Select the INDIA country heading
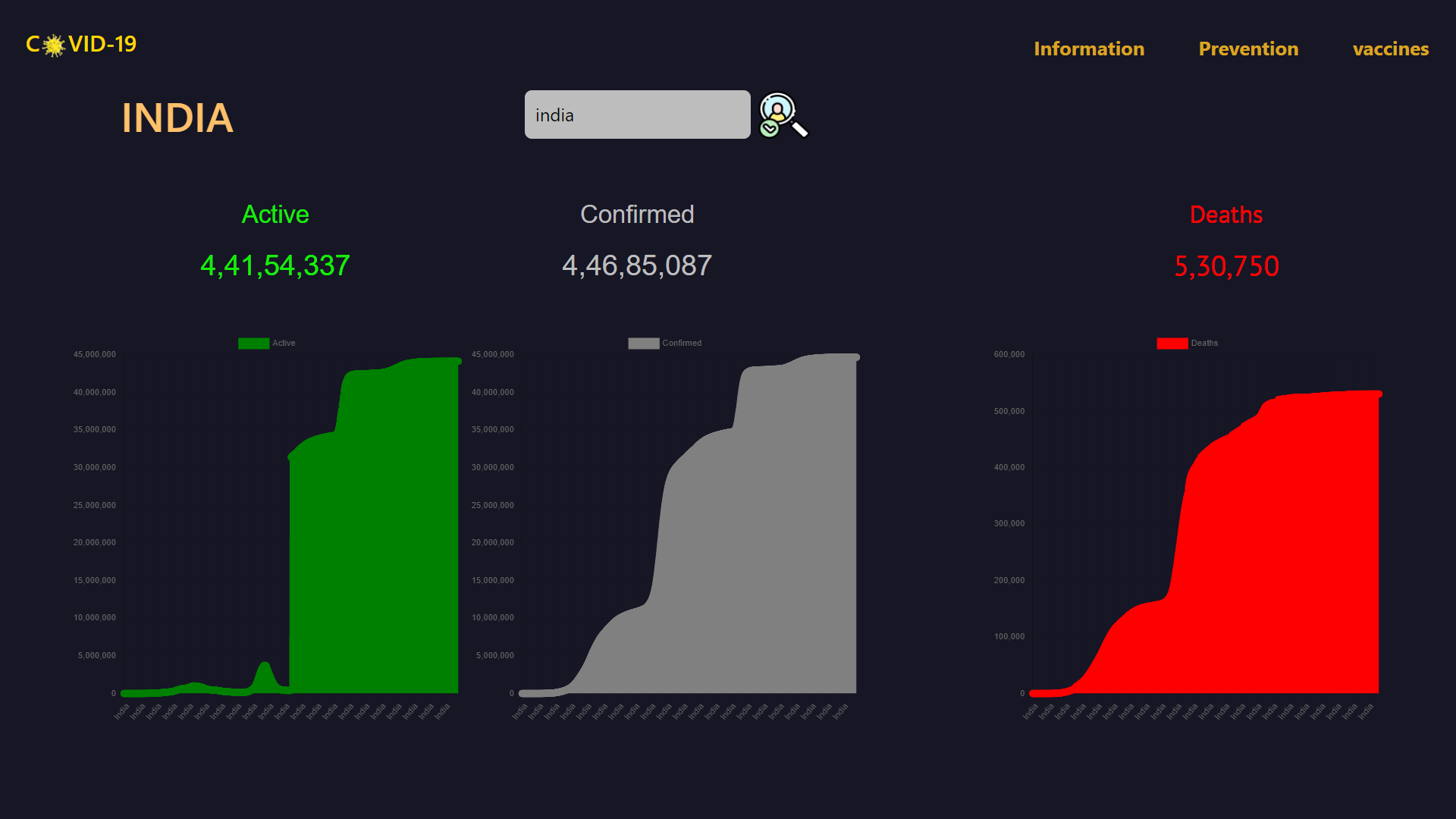1456x819 pixels. pos(177,118)
